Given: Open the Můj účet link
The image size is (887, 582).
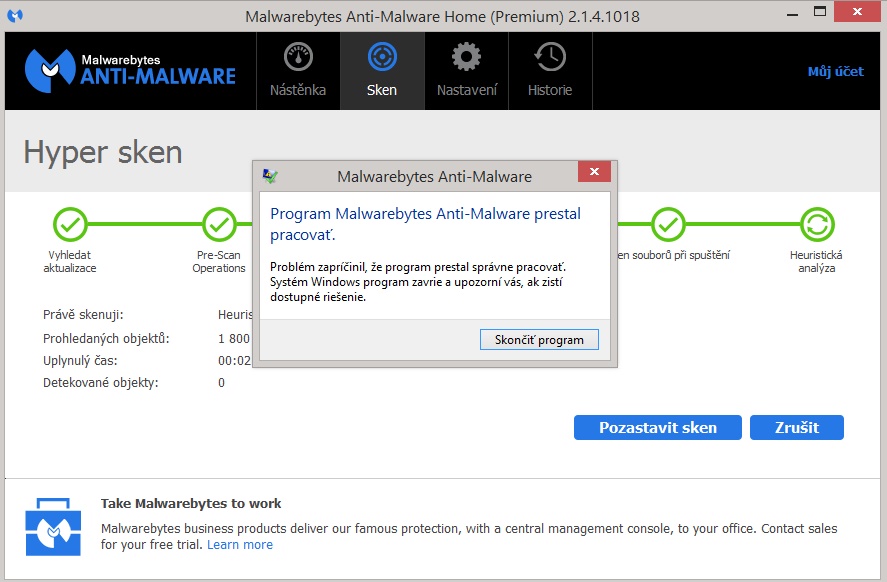Looking at the screenshot, I should 834,71.
